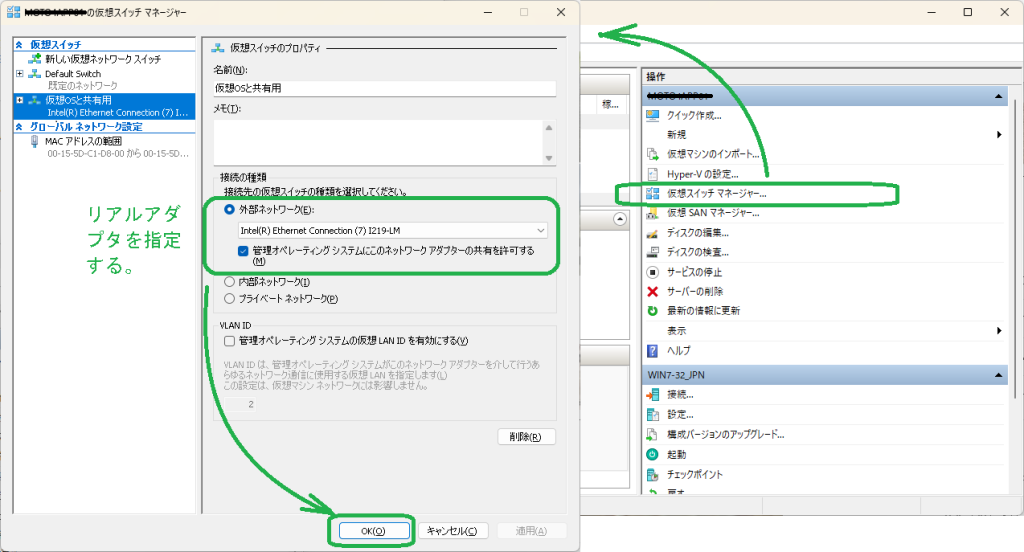Select the プライベート ネットワーク radio button
The image size is (1024, 552).
click(230, 298)
